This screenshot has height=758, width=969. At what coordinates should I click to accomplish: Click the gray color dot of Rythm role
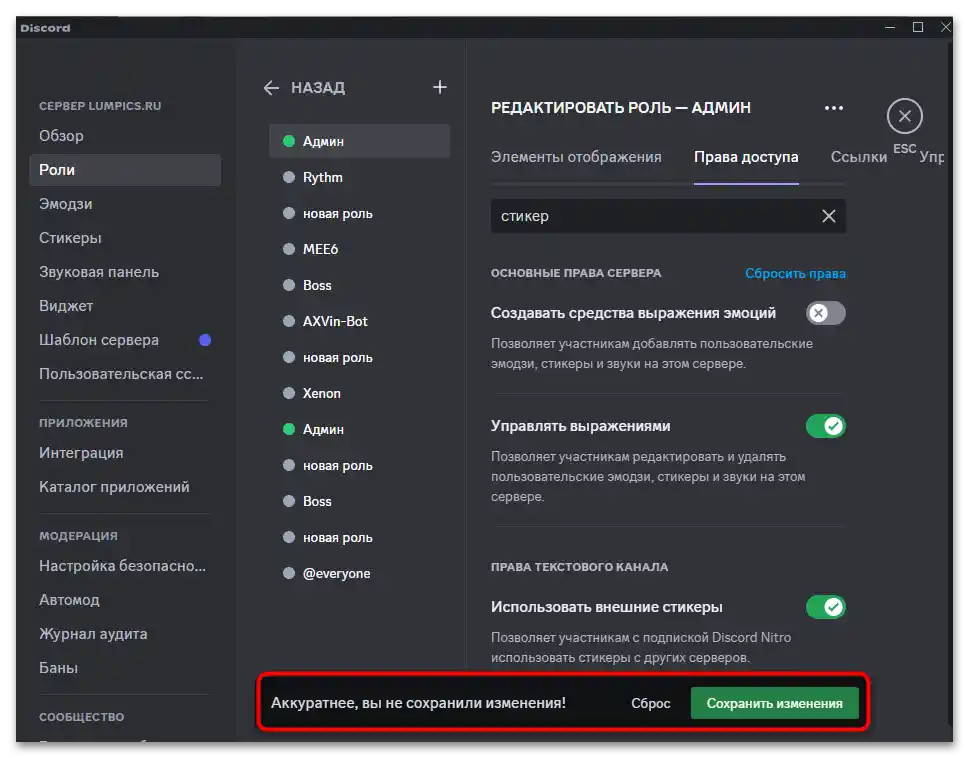pos(289,178)
